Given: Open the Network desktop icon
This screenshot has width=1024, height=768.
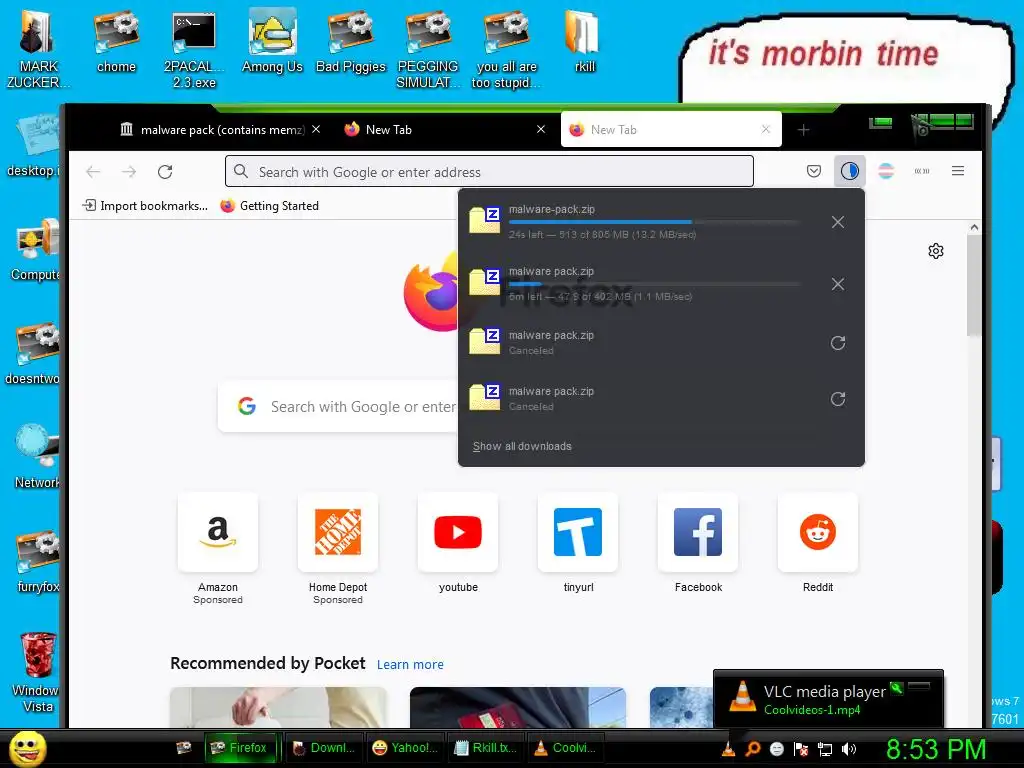Looking at the screenshot, I should (37, 457).
